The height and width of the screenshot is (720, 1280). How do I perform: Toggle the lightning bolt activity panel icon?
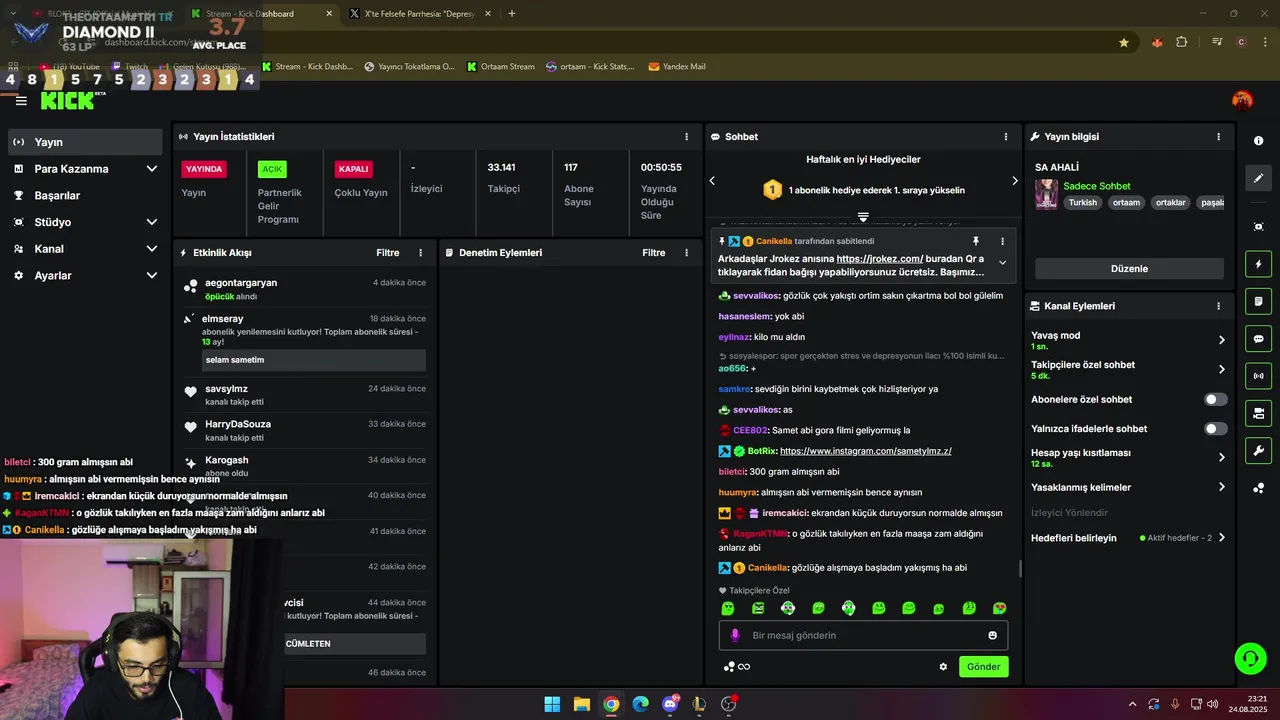(x=1258, y=265)
